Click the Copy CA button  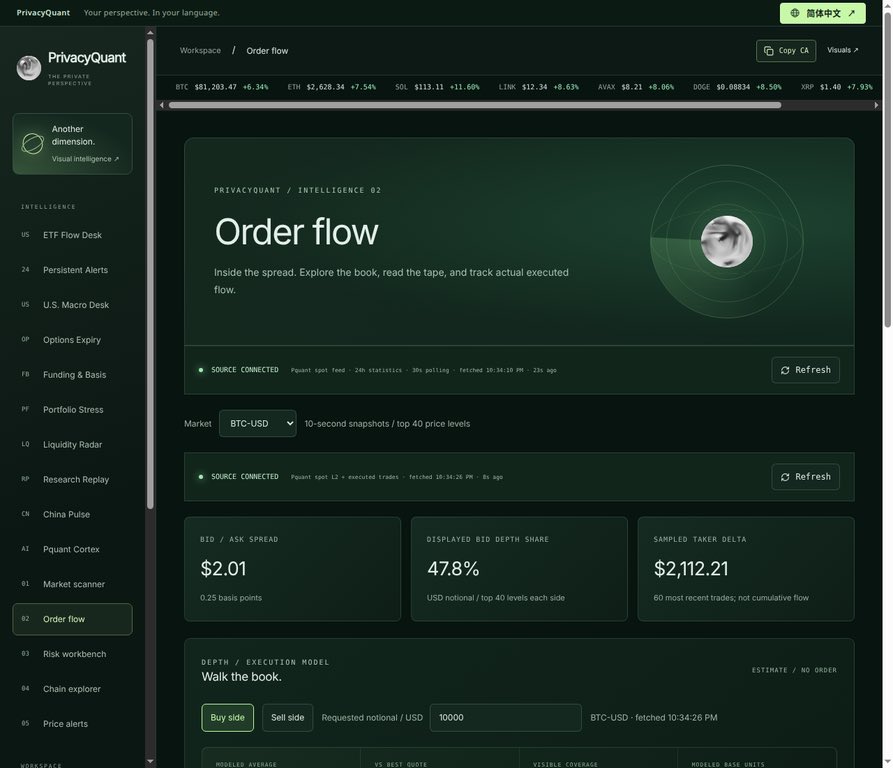pyautogui.click(x=786, y=51)
